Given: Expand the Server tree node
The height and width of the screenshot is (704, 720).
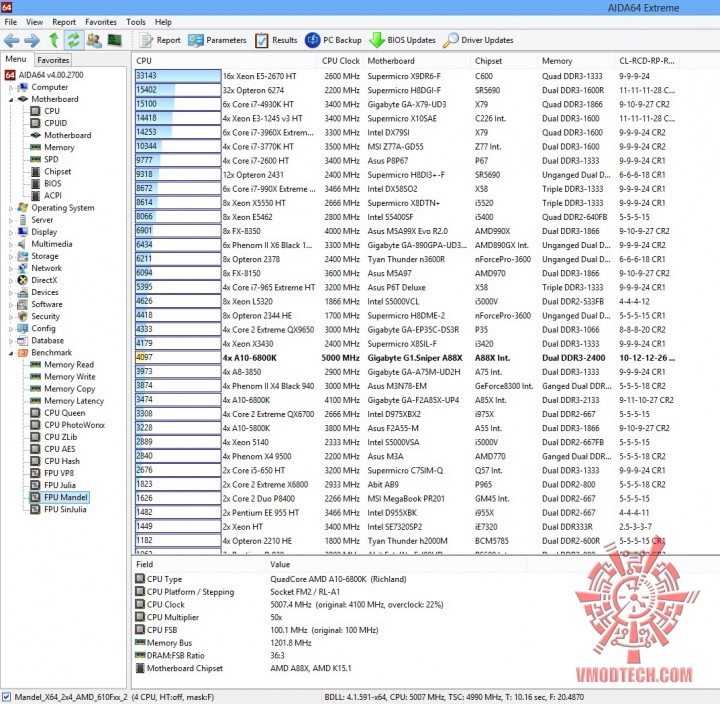Looking at the screenshot, I should (11, 220).
